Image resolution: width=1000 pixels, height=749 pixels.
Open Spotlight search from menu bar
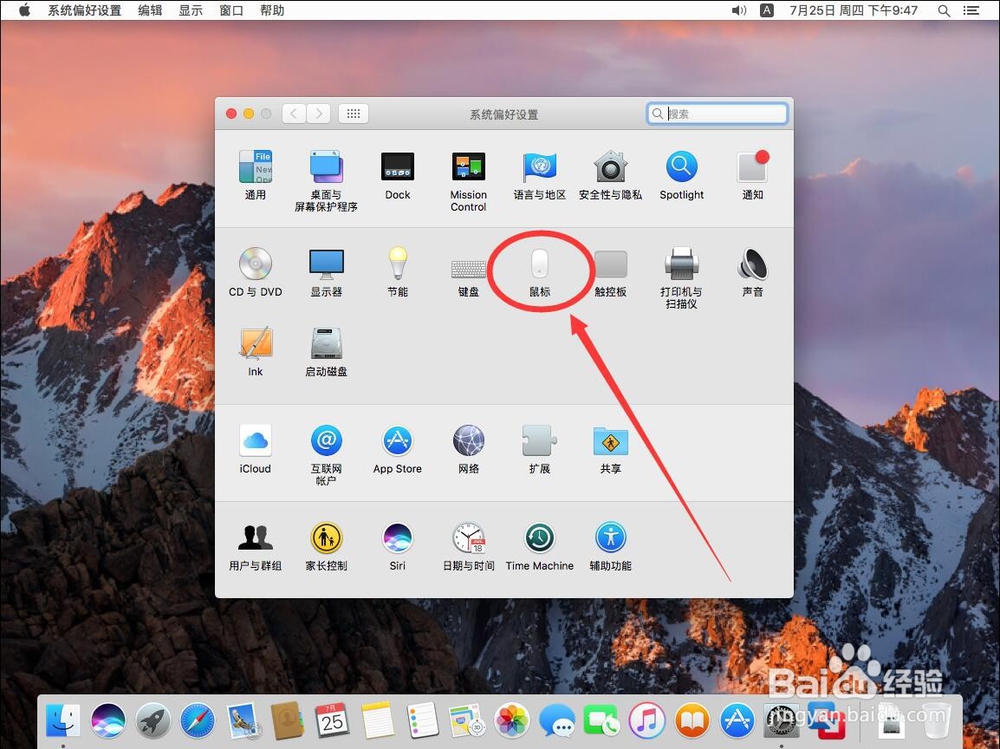coord(944,10)
